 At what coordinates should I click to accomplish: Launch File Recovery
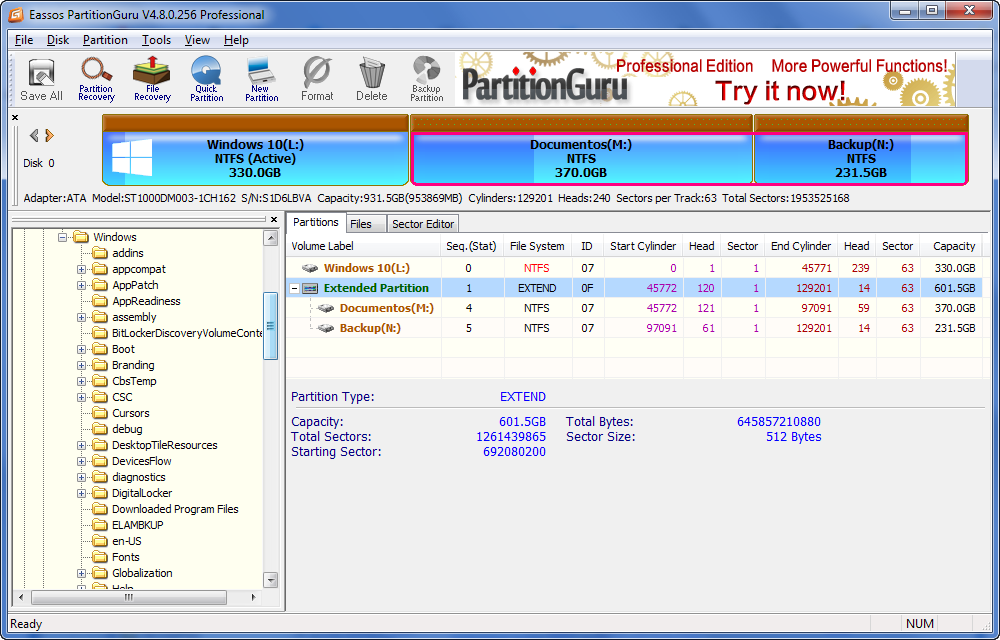(151, 78)
